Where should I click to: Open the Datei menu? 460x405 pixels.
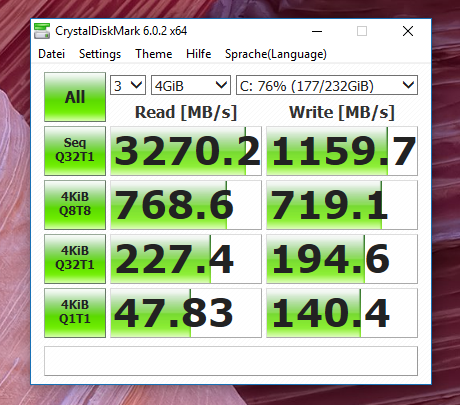click(x=51, y=54)
